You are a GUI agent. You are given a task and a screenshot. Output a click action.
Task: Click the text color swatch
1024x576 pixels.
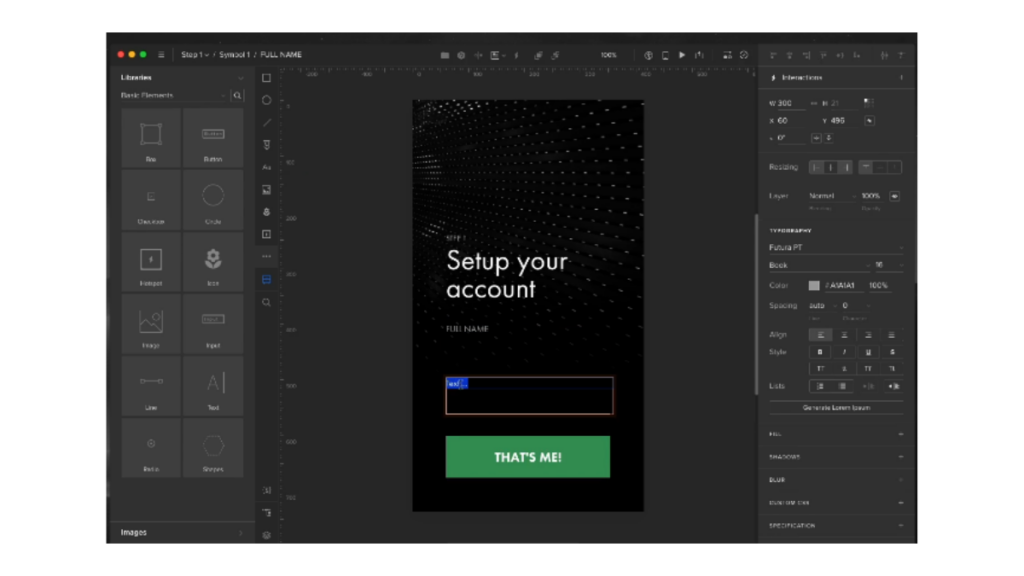click(814, 285)
